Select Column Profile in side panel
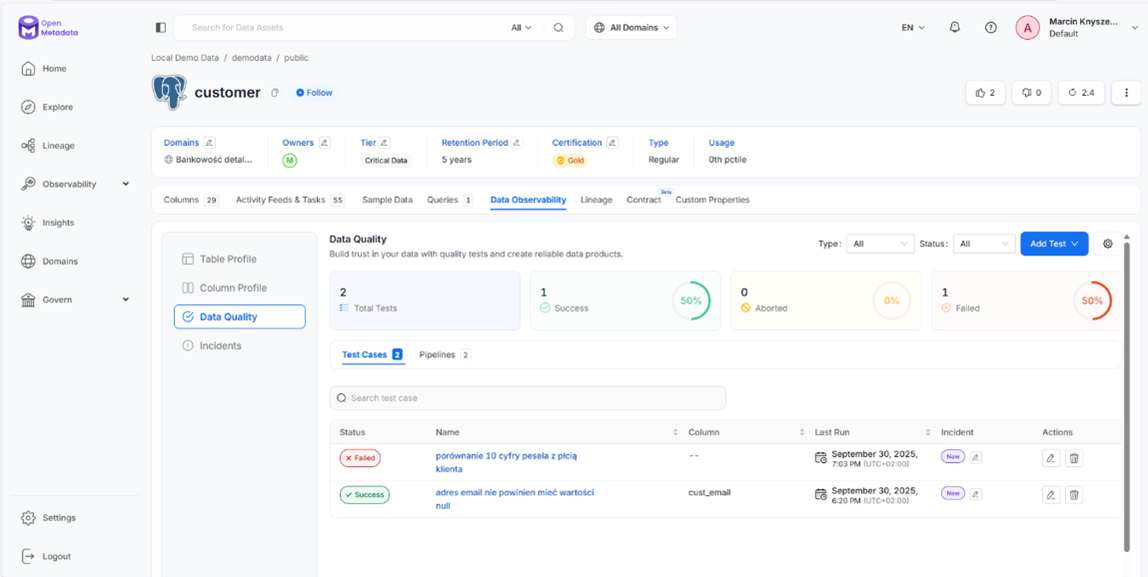This screenshot has width=1148, height=577. click(233, 288)
